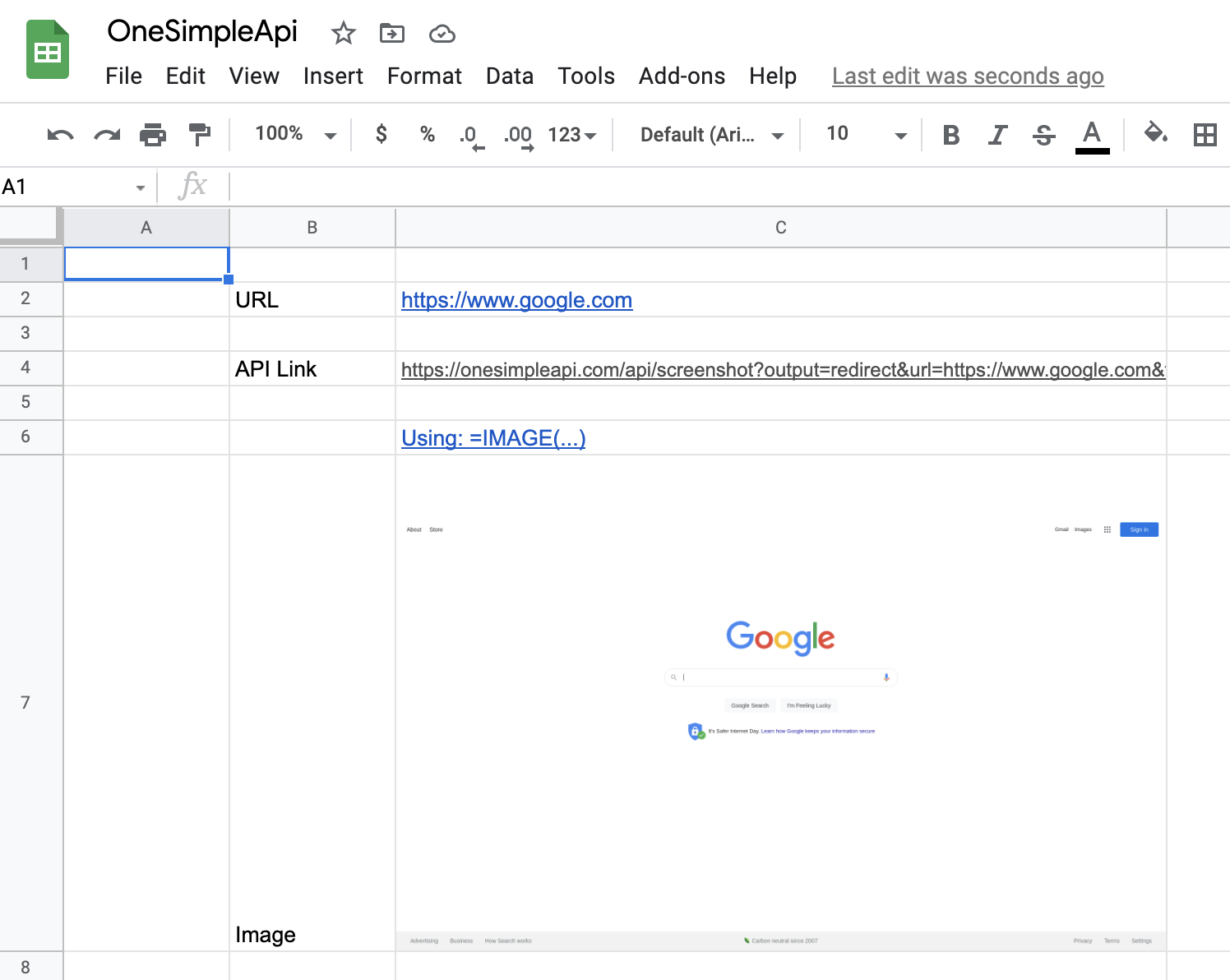Open the Borders tool
Screen dimensions: 1230x980
[1204, 134]
